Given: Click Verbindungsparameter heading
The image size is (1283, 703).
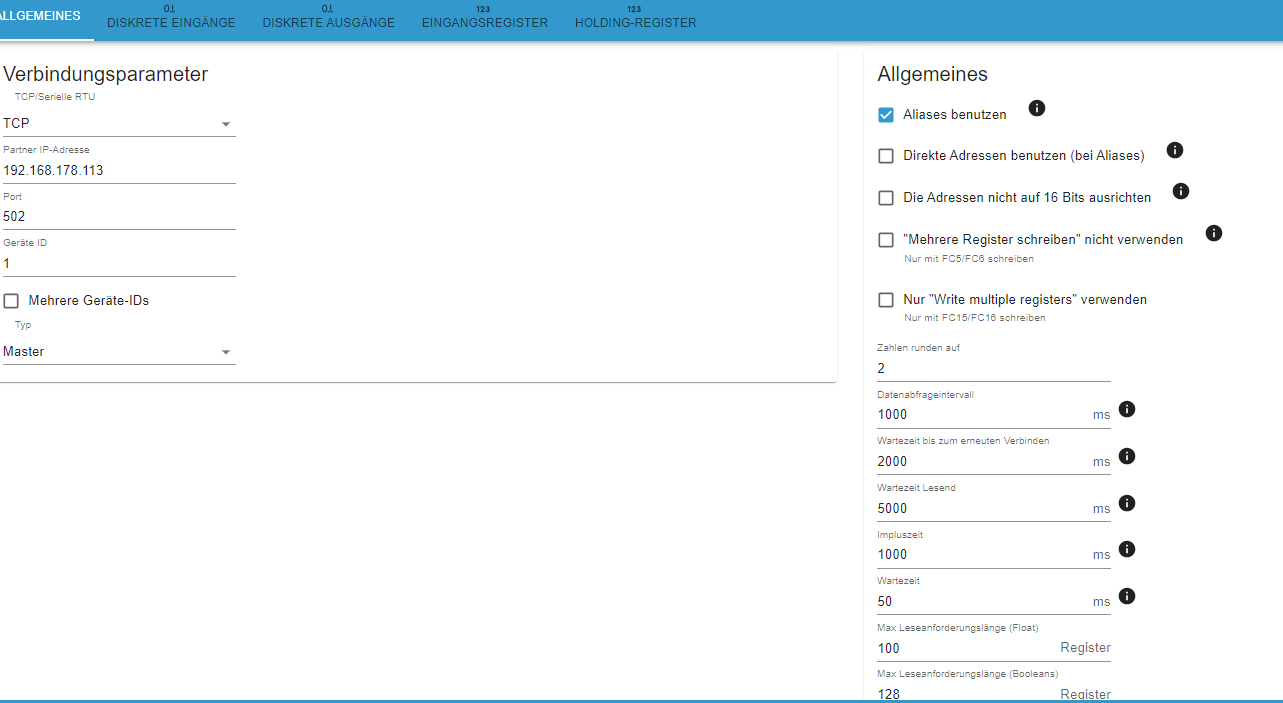Looking at the screenshot, I should (x=105, y=73).
